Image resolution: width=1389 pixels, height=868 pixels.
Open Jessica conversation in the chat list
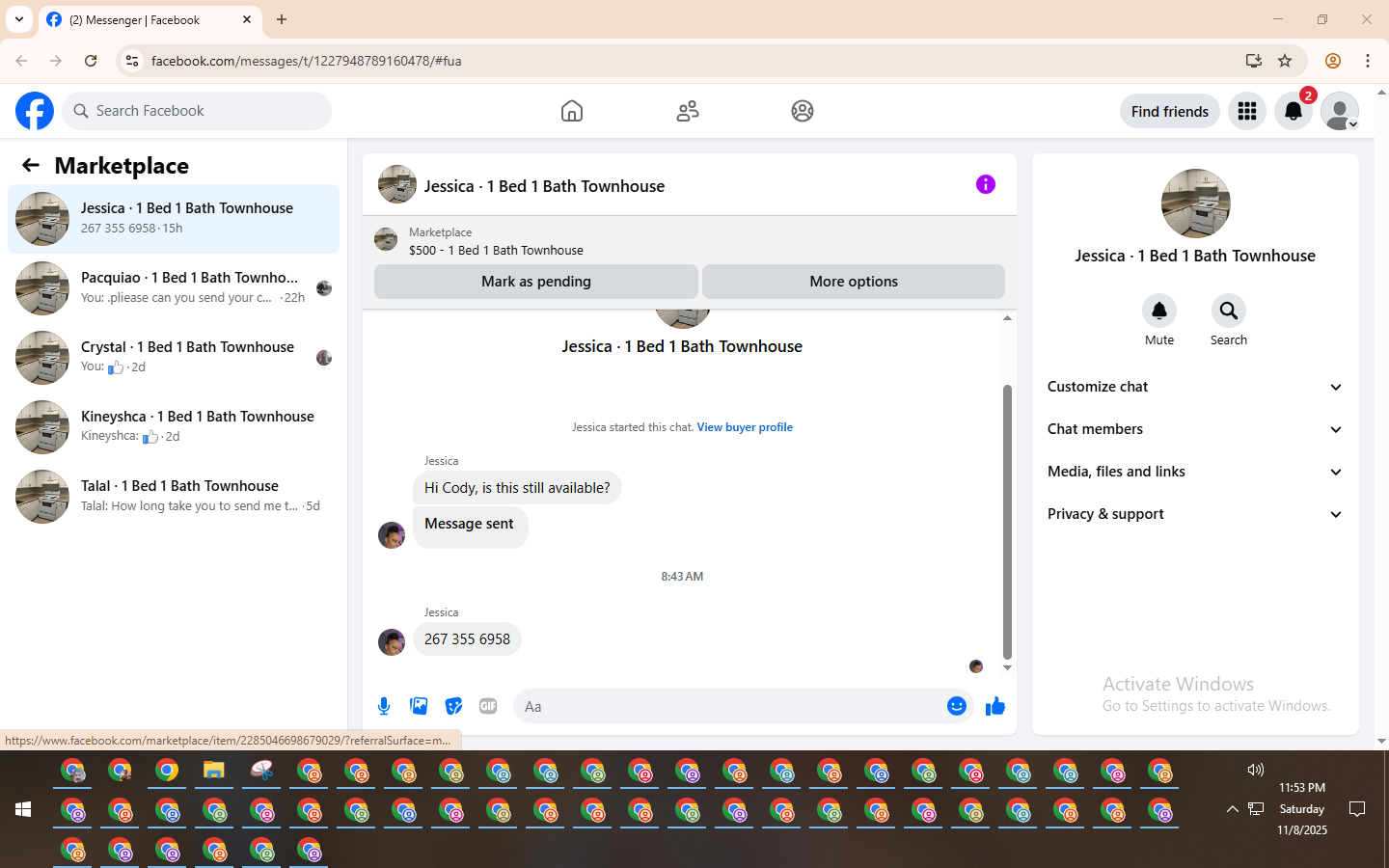(x=174, y=219)
